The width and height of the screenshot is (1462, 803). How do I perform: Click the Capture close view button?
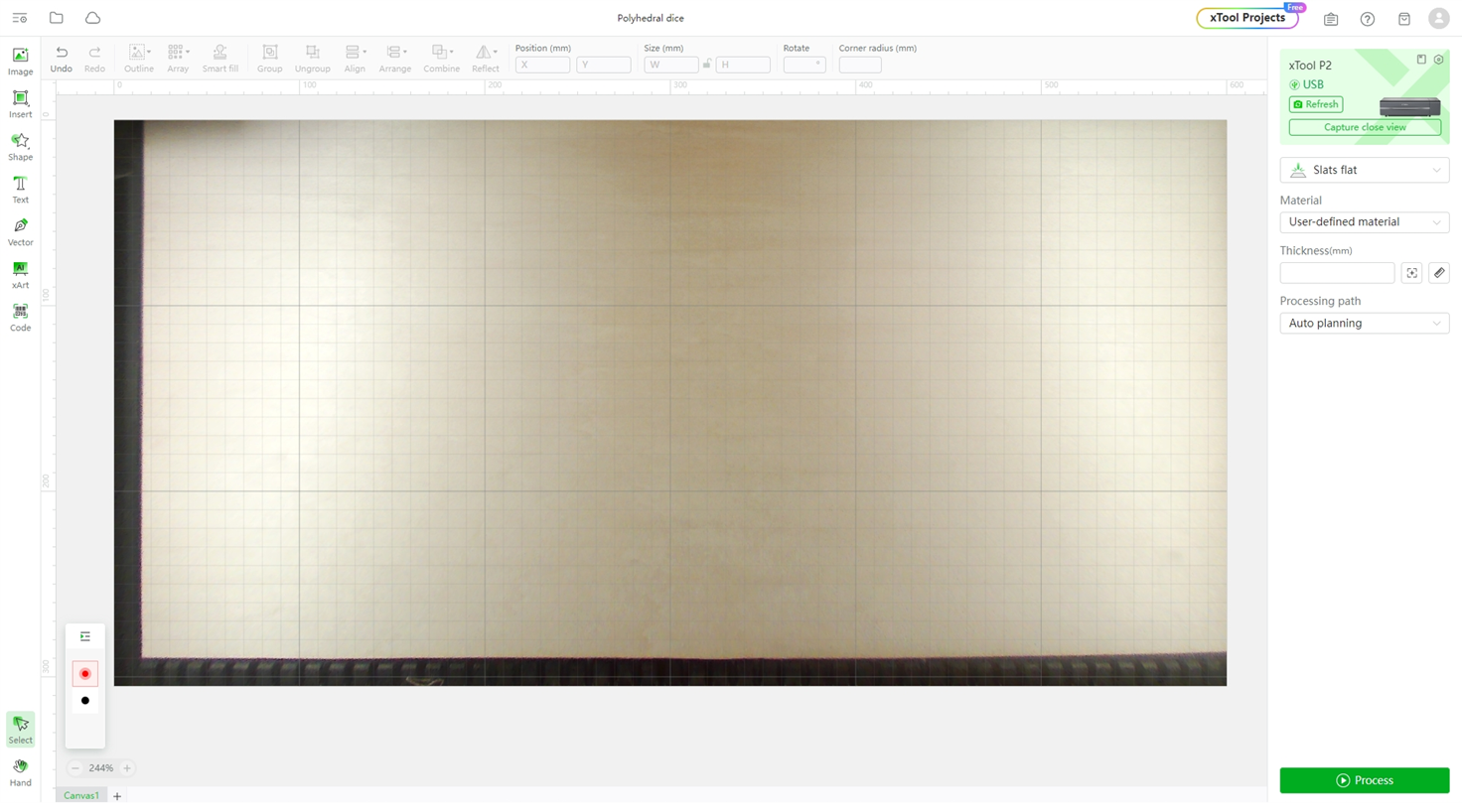click(x=1364, y=127)
